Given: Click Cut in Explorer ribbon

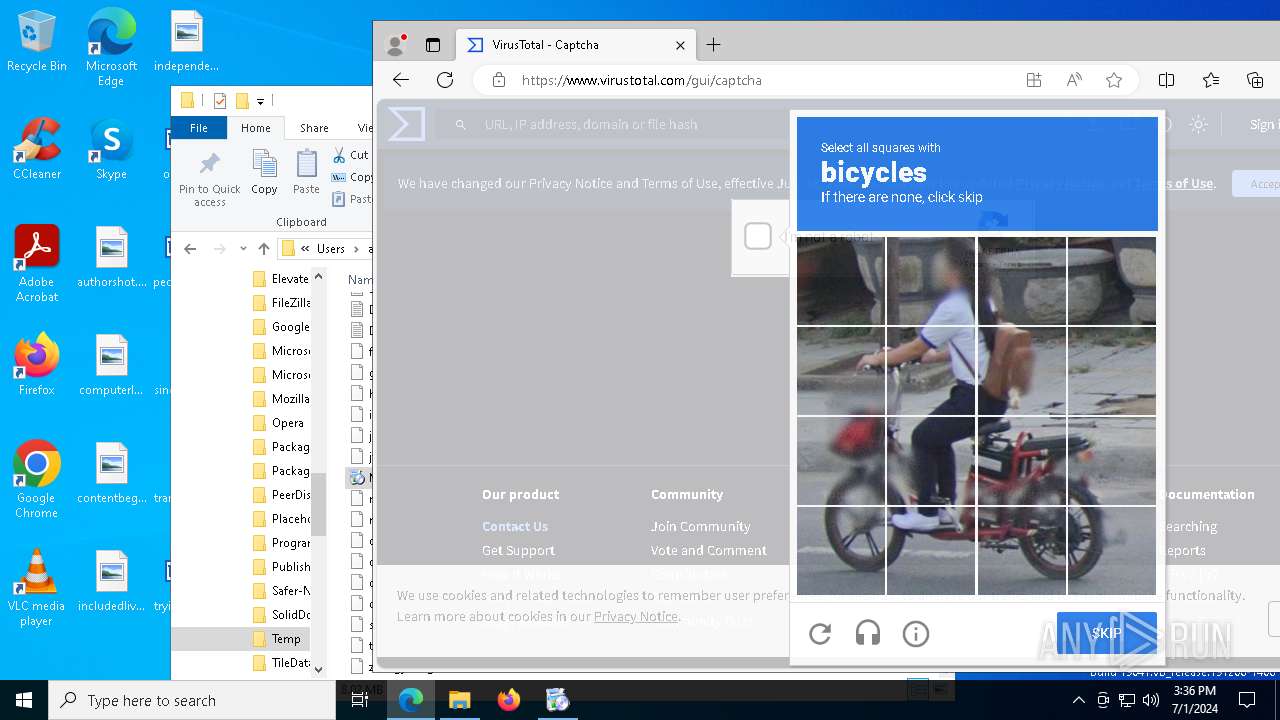Looking at the screenshot, I should pyautogui.click(x=350, y=155).
